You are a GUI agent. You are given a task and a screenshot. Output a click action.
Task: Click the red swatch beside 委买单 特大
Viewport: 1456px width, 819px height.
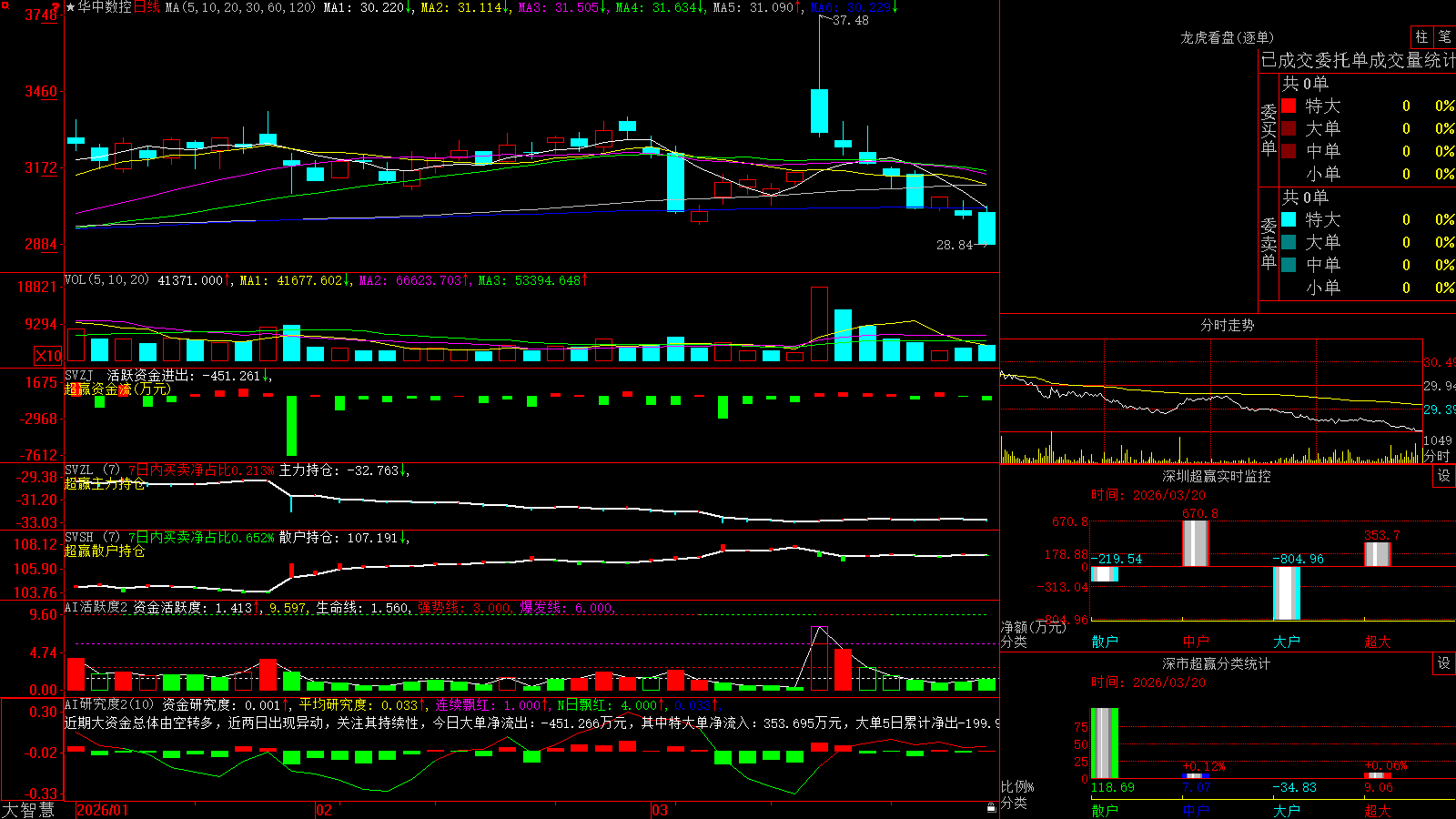(1289, 106)
